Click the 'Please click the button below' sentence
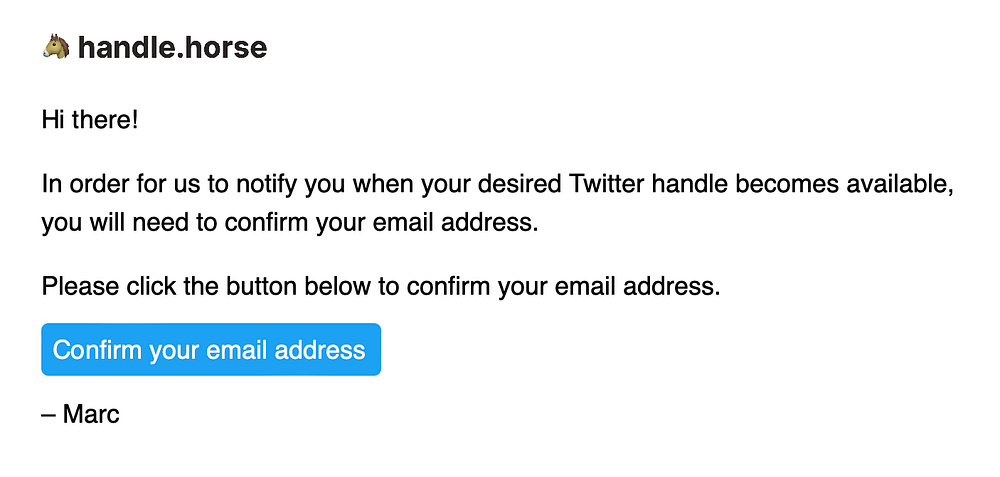 (x=380, y=287)
